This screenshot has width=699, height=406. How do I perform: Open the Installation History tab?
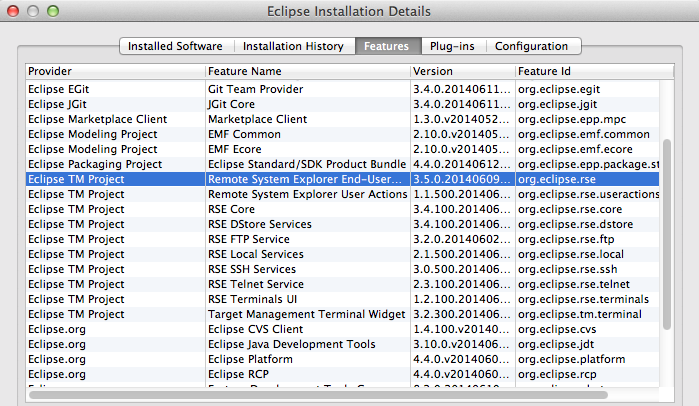(293, 46)
